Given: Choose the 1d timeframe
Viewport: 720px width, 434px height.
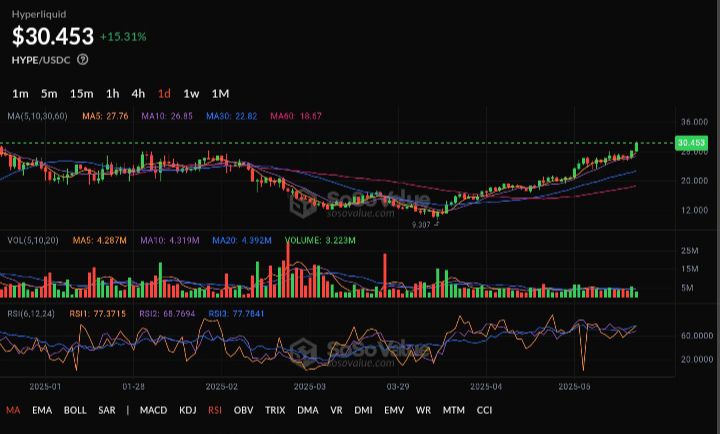Looking at the screenshot, I should click(x=164, y=94).
